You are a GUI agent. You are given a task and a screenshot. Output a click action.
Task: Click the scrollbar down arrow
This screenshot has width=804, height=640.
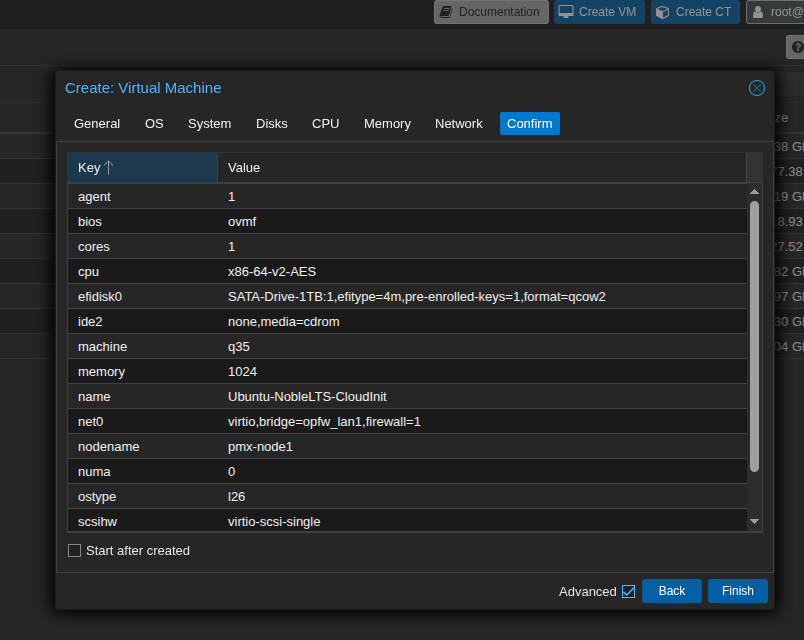coord(754,522)
